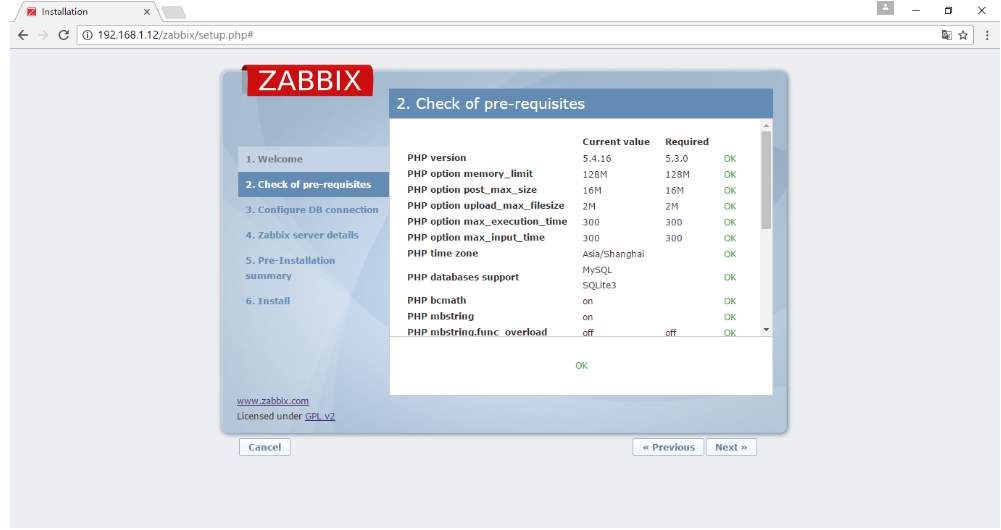The image size is (1001, 530).
Task: Click the browser forward arrow
Action: pos(43,35)
